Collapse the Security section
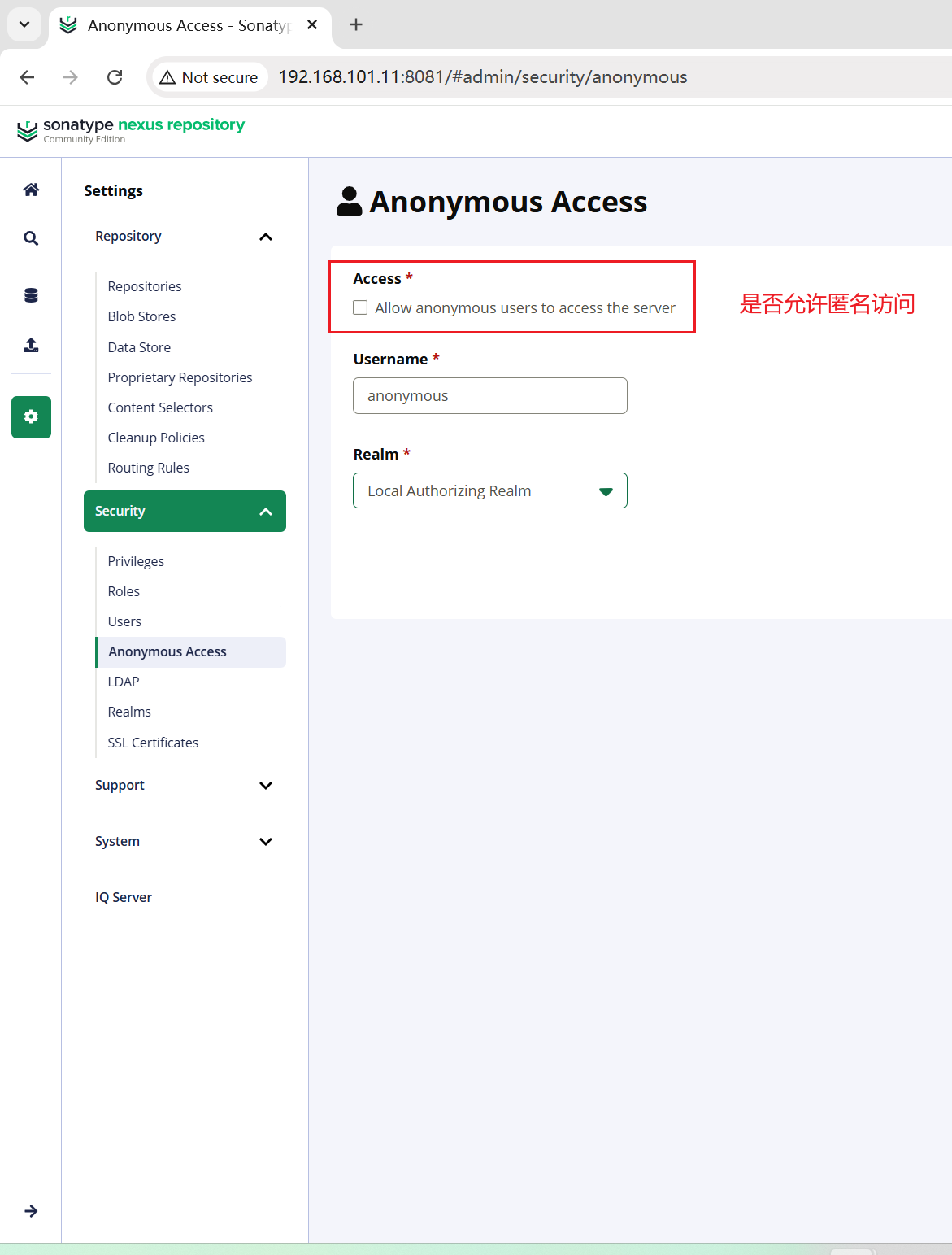 point(185,511)
